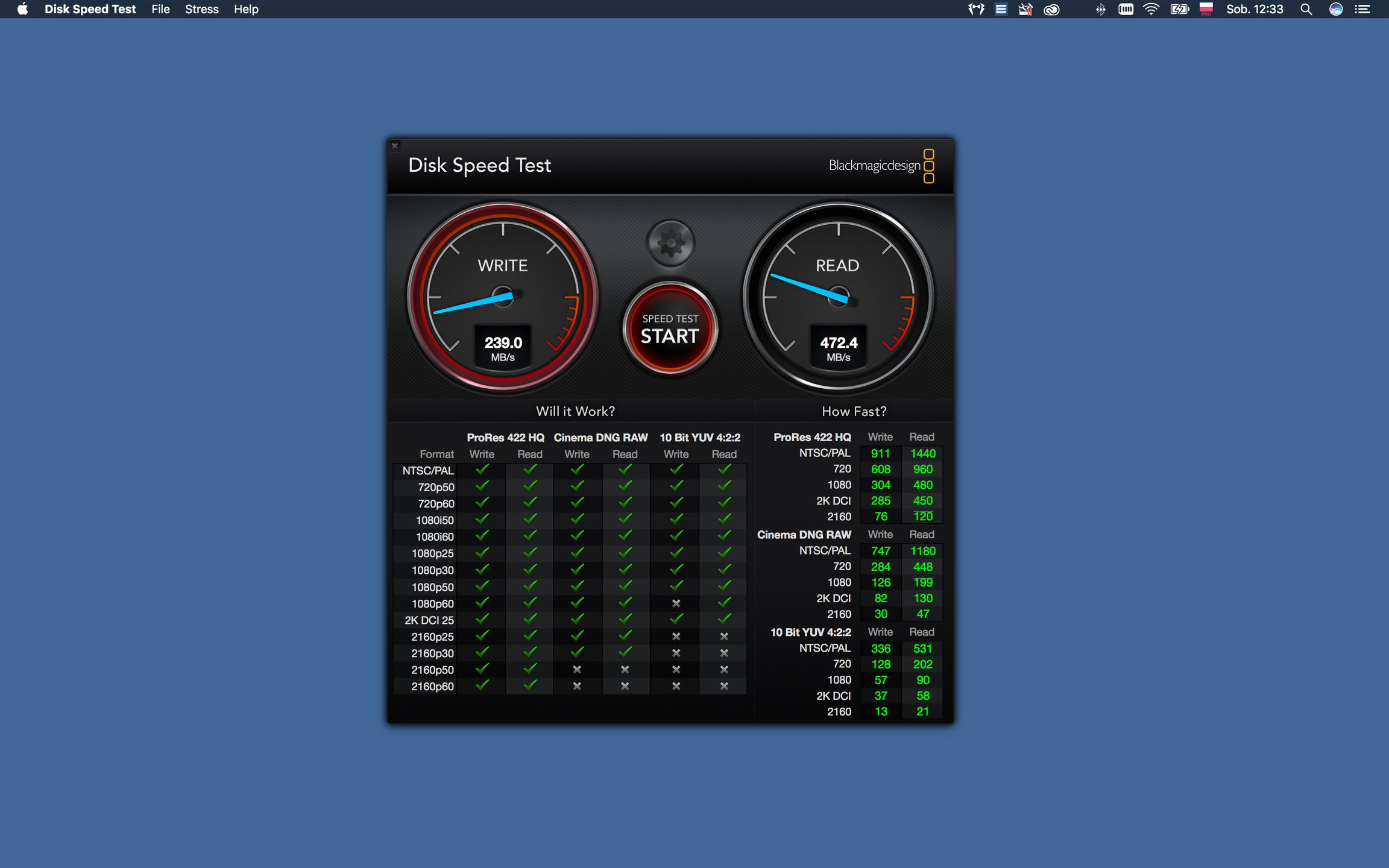Click the WRITE gauge label
1389x868 pixels.
pyautogui.click(x=503, y=265)
